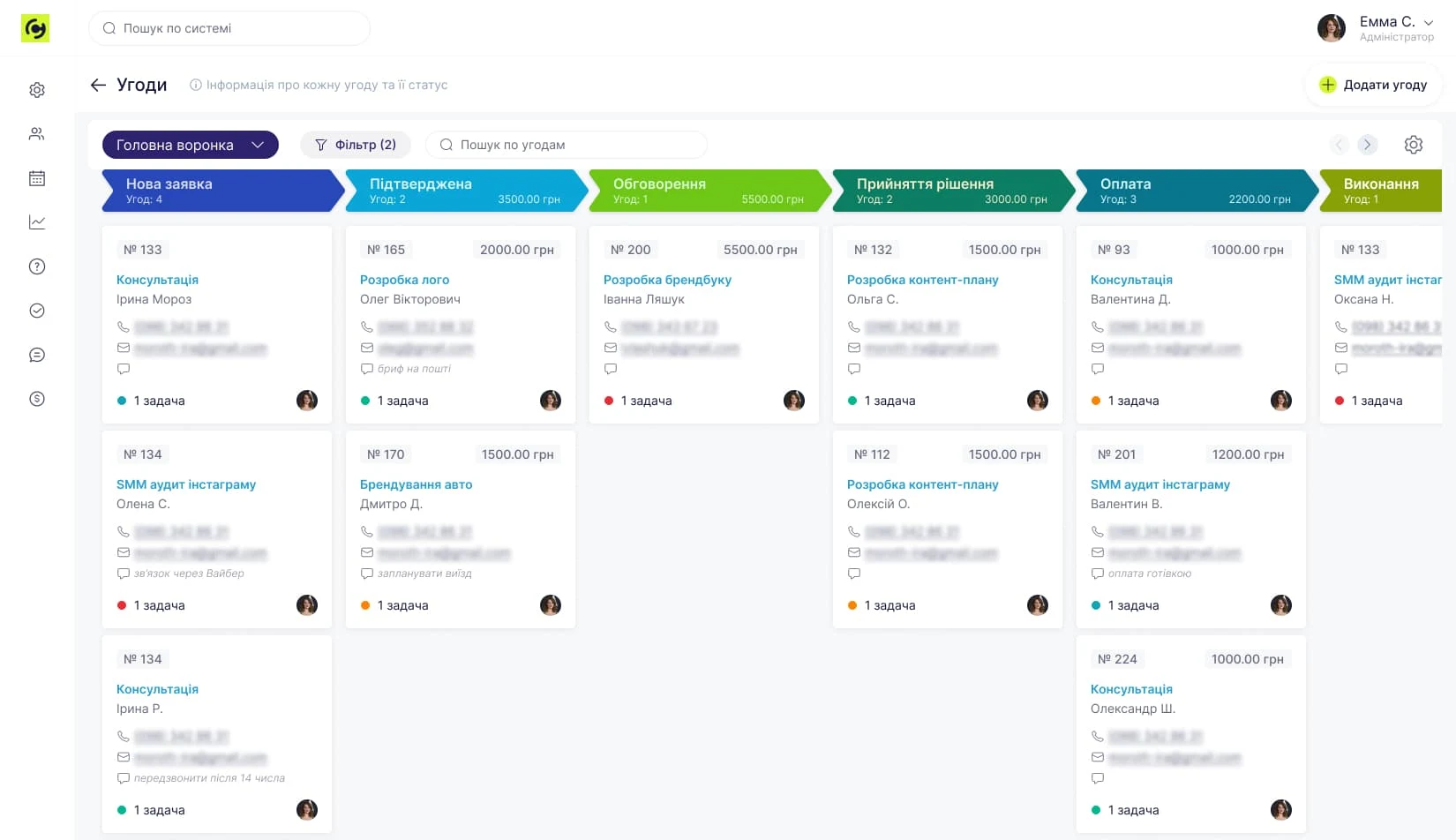Open settings gear in left sidebar
This screenshot has width=1456, height=840.
pos(37,90)
